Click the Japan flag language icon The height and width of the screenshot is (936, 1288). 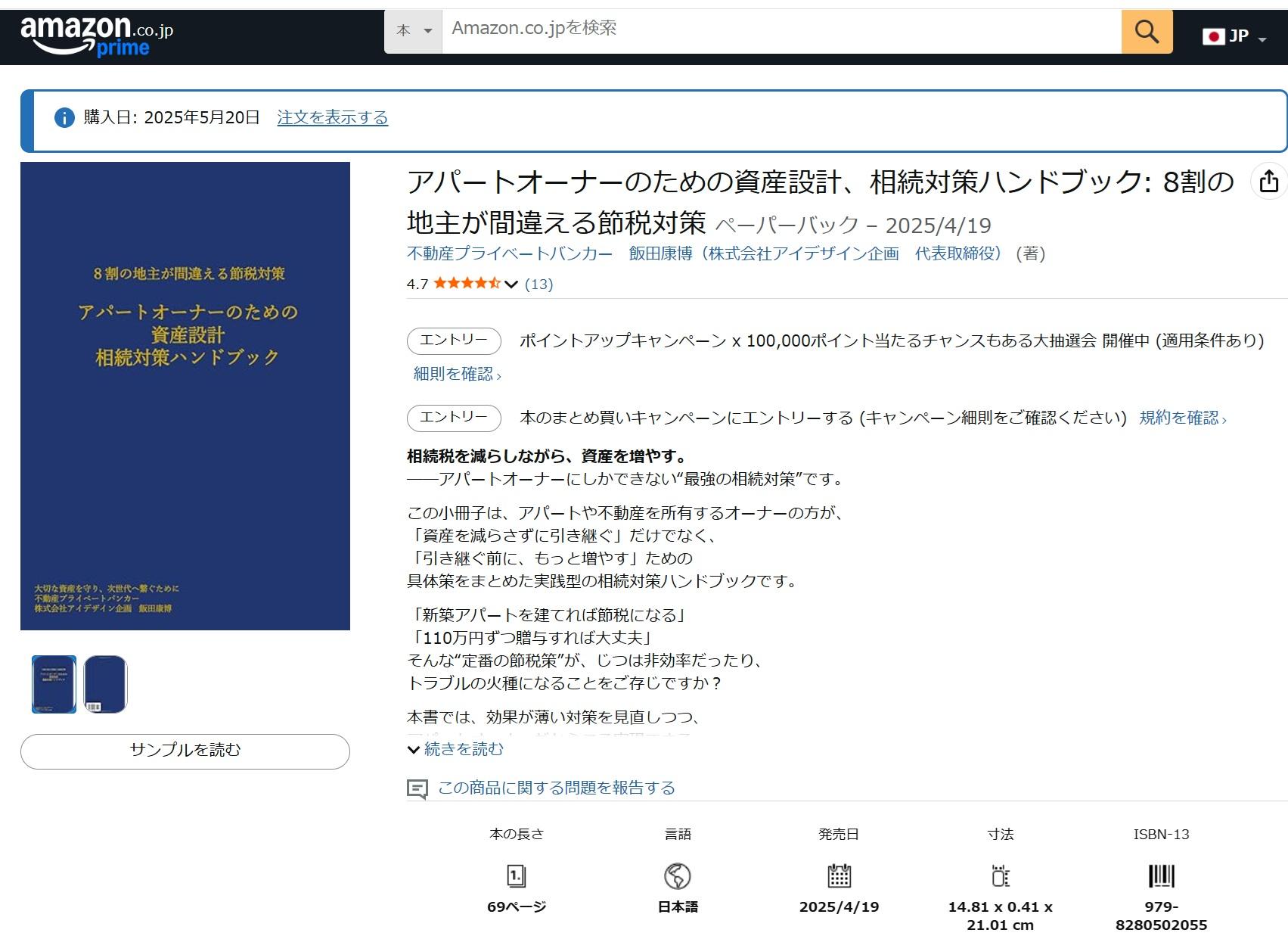point(1213,36)
